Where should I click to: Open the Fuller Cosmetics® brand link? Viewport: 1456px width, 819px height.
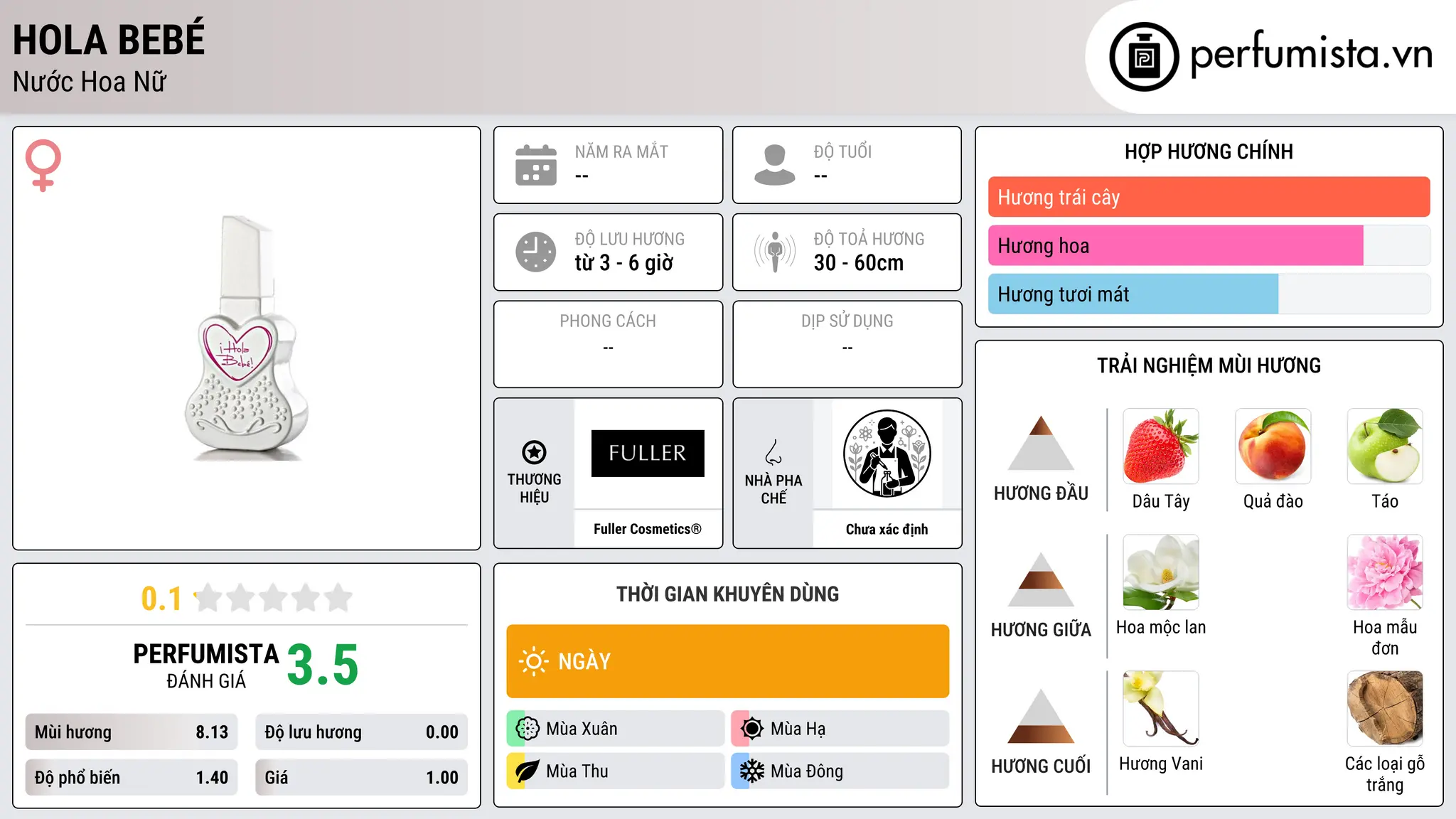[648, 529]
